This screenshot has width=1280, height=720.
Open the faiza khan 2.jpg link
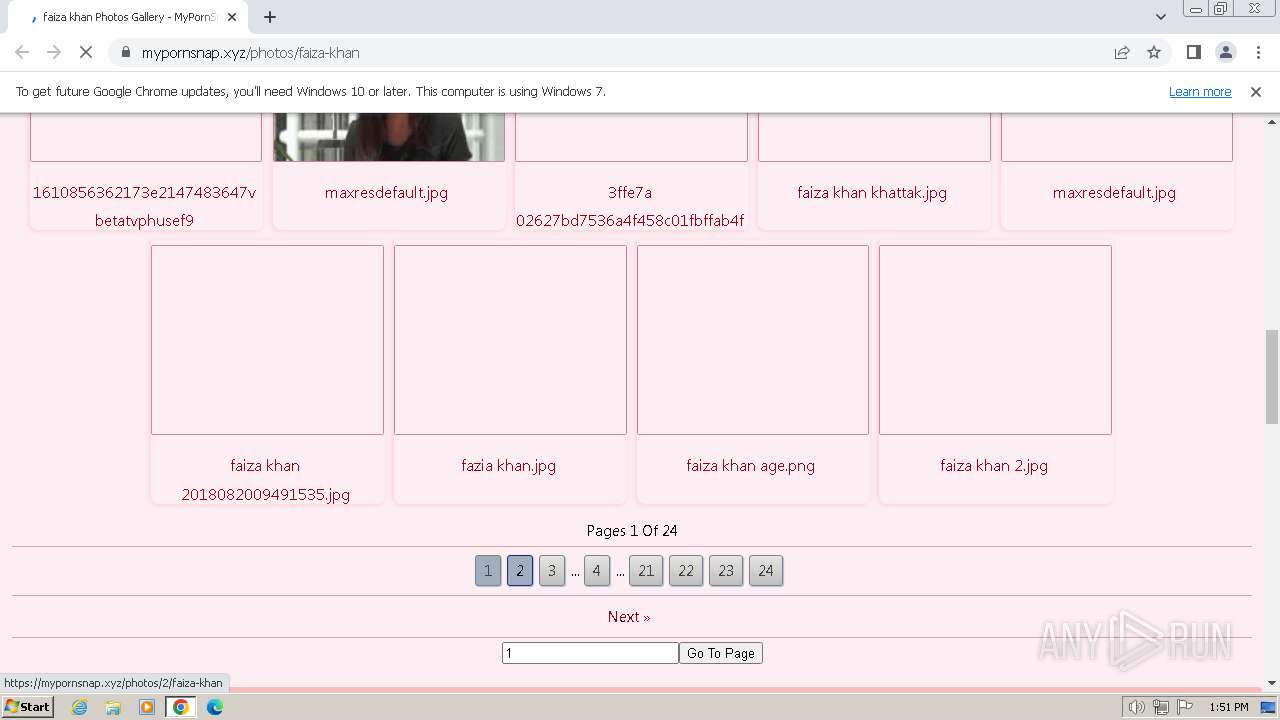[x=994, y=466]
